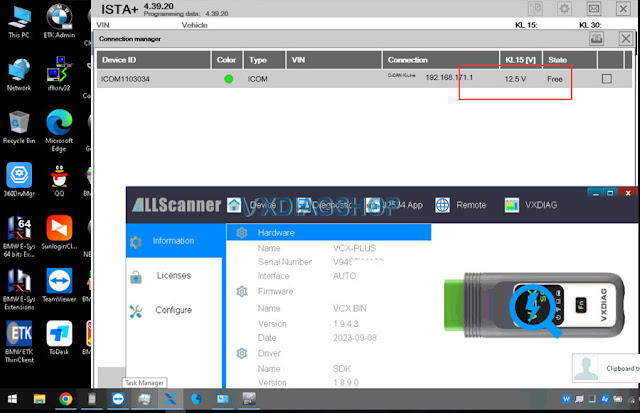Print the Connection manager list
This screenshot has width=640, height=413.
[x=596, y=39]
